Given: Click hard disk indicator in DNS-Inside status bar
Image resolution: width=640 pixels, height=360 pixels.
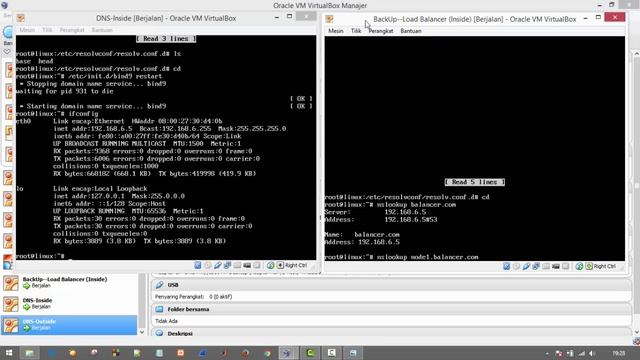Looking at the screenshot, I should tap(198, 265).
